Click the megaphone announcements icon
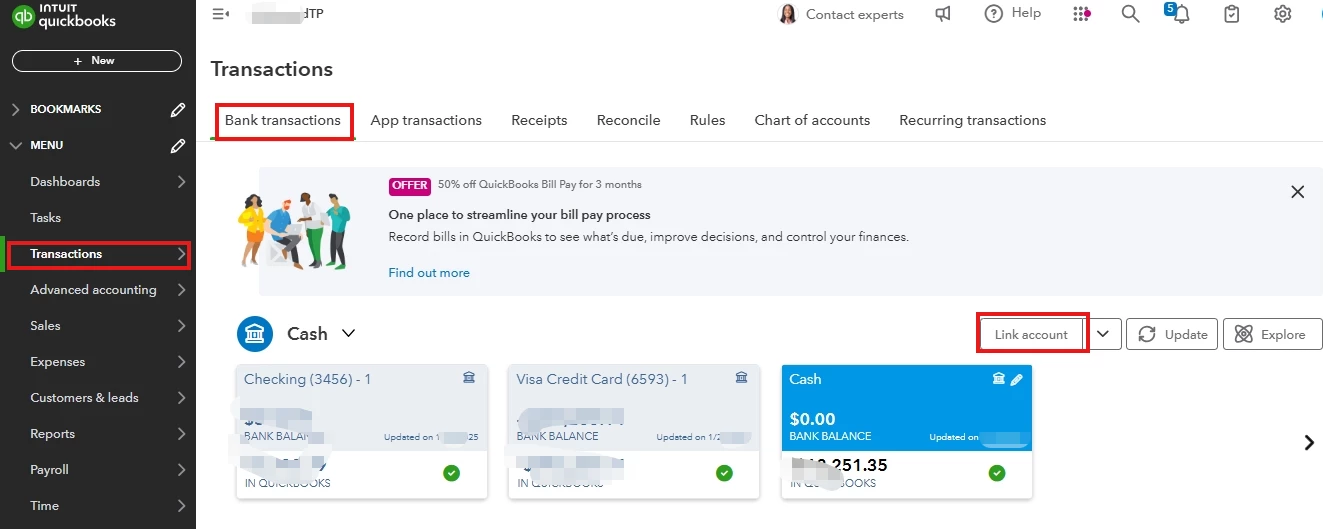The height and width of the screenshot is (529, 1323). point(943,14)
